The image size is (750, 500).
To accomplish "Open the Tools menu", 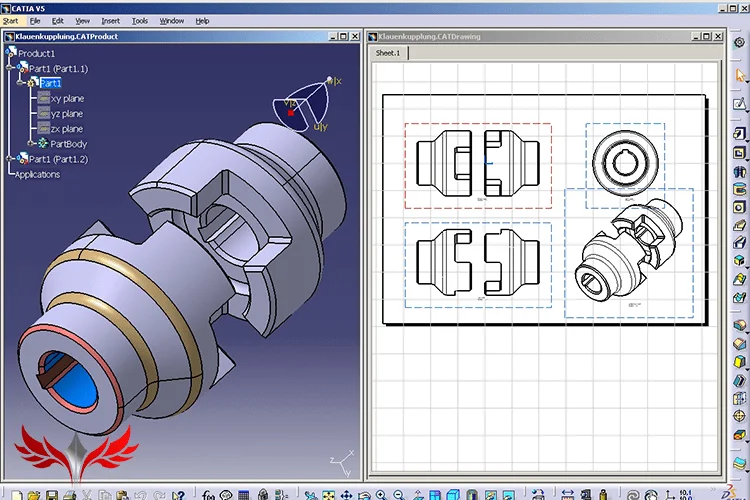I will (x=140, y=21).
